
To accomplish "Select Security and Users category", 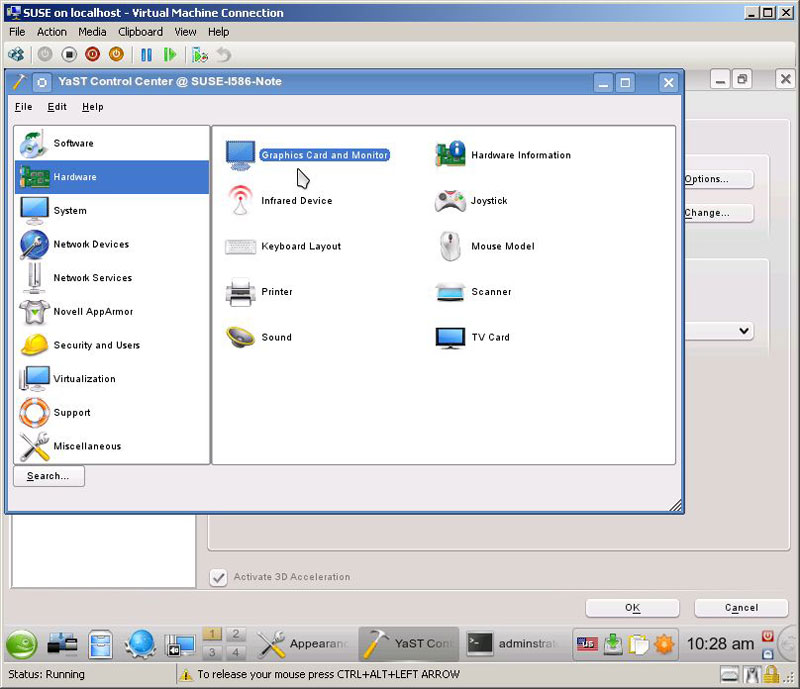I will [x=112, y=346].
